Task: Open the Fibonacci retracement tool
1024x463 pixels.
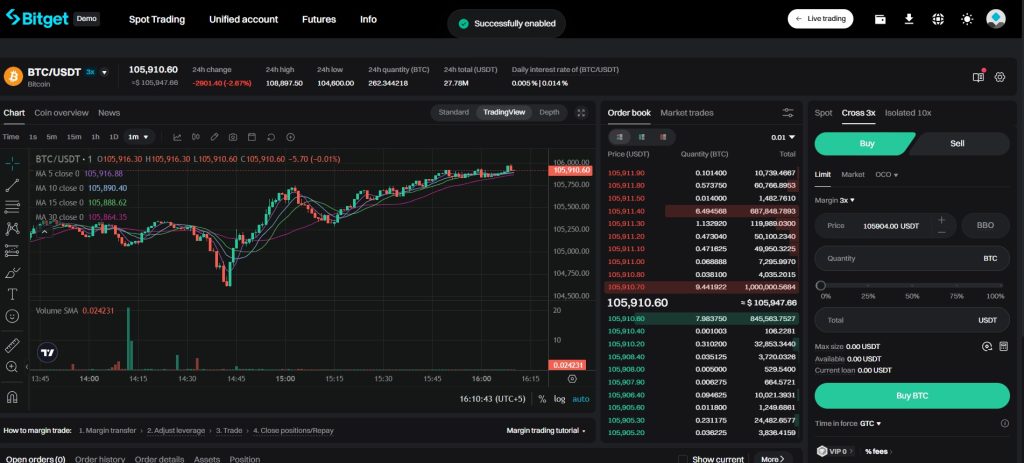Action: pos(12,207)
